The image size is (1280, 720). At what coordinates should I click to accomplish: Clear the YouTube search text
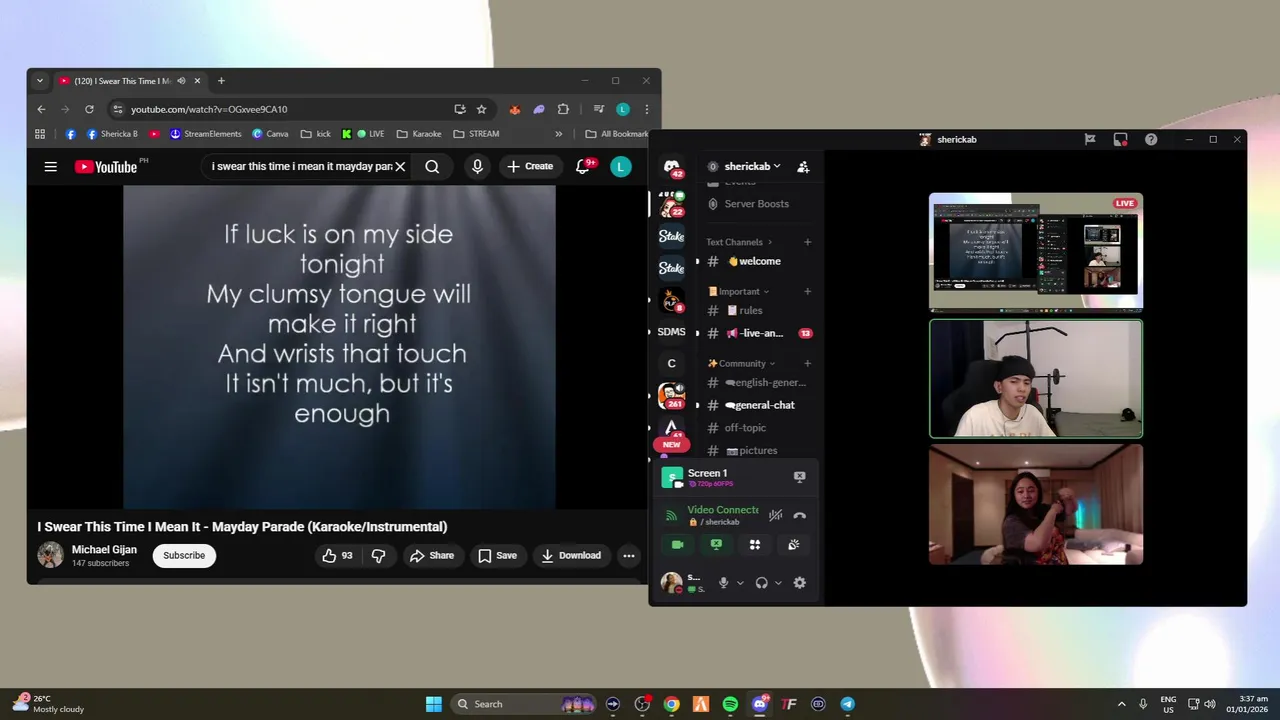click(400, 167)
